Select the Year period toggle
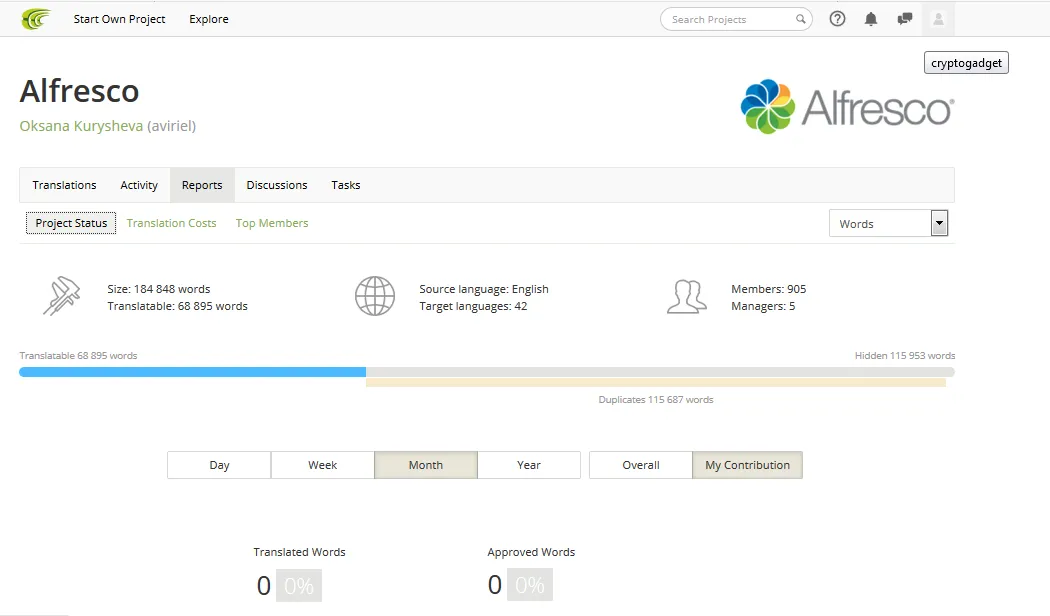The width and height of the screenshot is (1050, 616). point(529,465)
